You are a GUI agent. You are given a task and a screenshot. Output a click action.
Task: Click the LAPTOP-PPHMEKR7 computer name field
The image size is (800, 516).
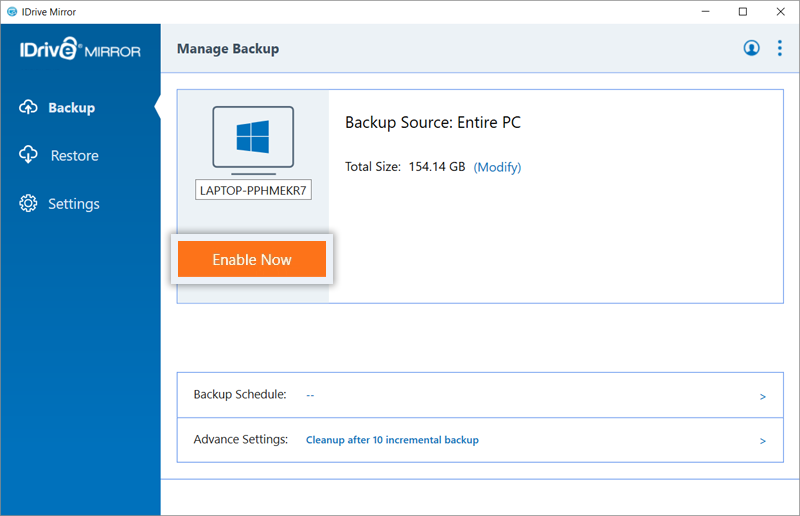(x=254, y=190)
